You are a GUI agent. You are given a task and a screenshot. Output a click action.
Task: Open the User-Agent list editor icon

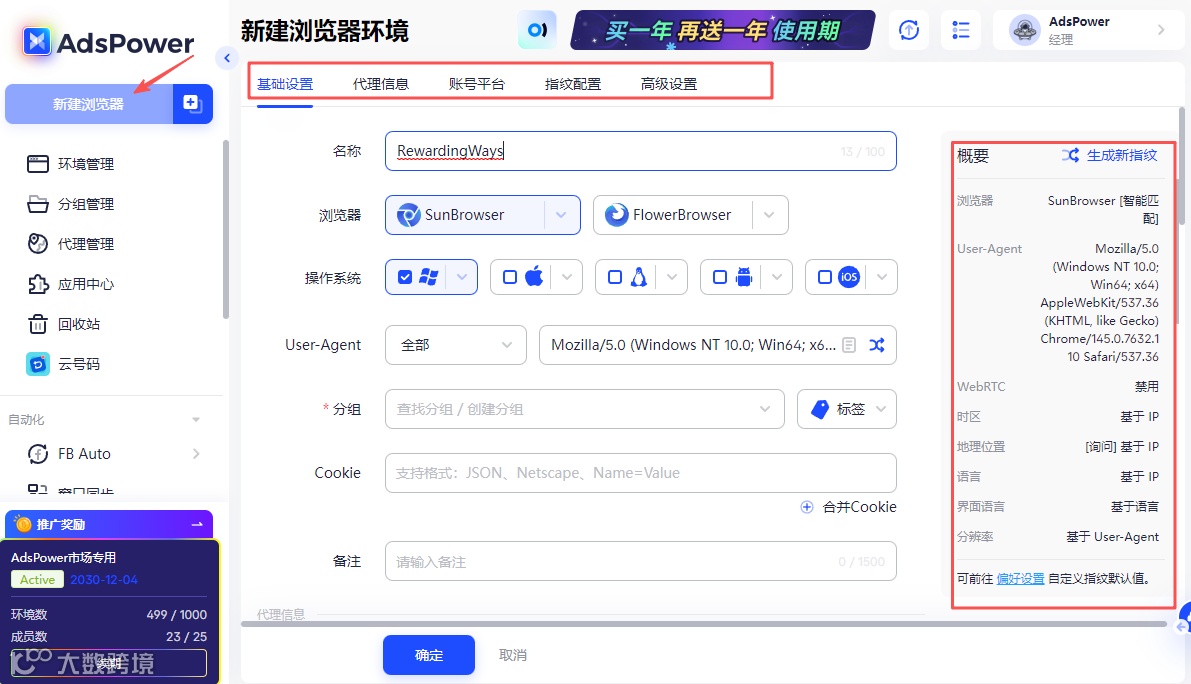(x=850, y=345)
